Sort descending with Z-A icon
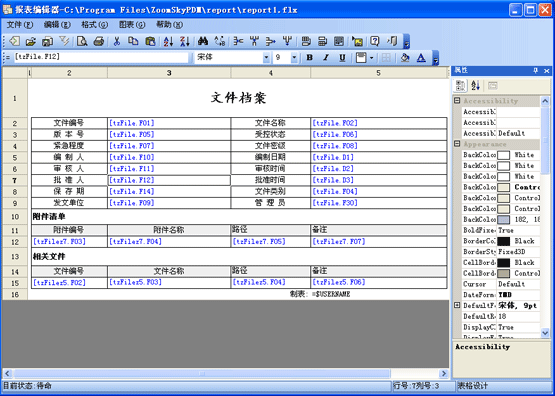Image resolution: width=555 pixels, height=396 pixels. pos(185,41)
